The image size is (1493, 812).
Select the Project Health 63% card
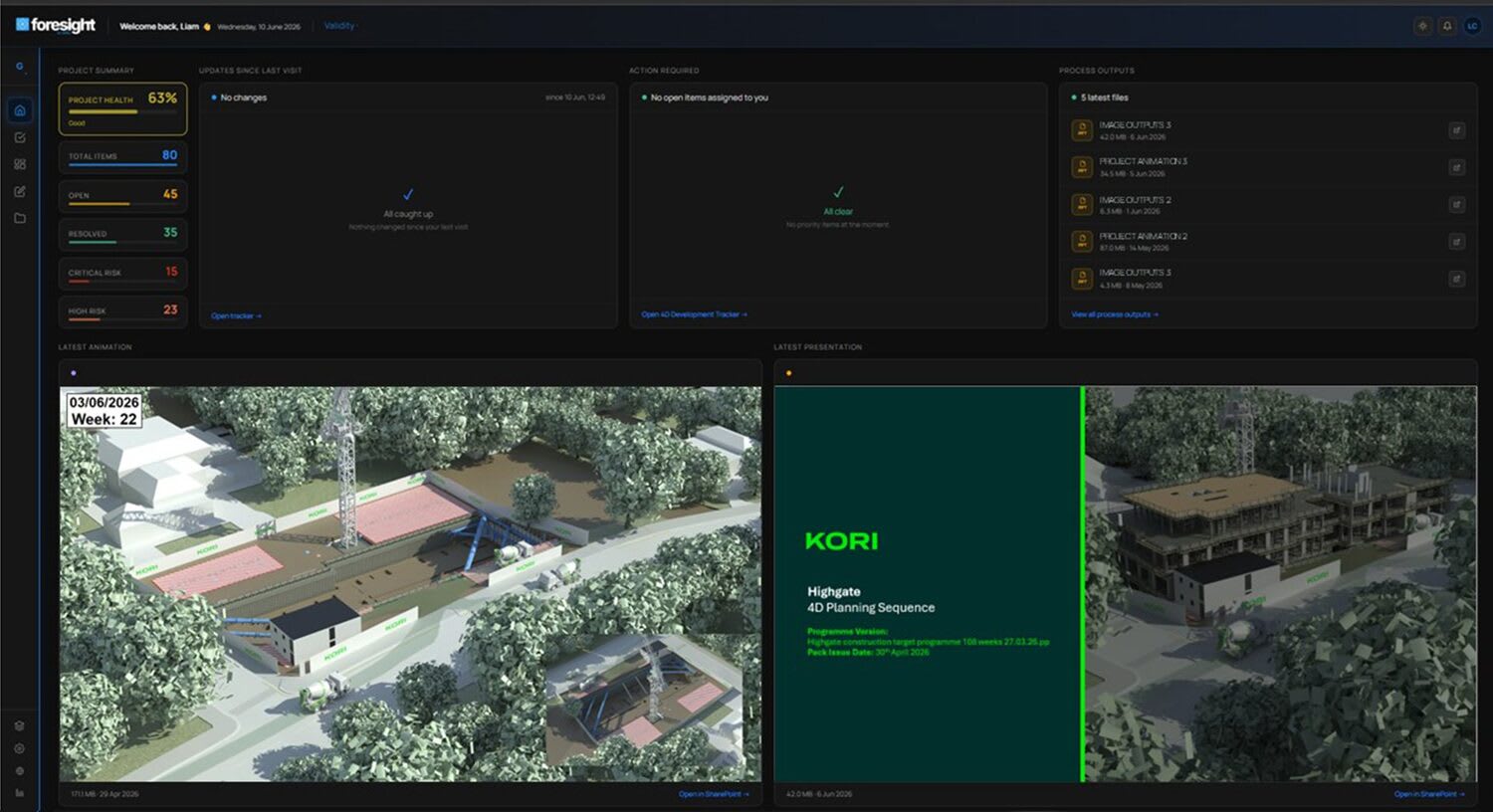pos(122,108)
